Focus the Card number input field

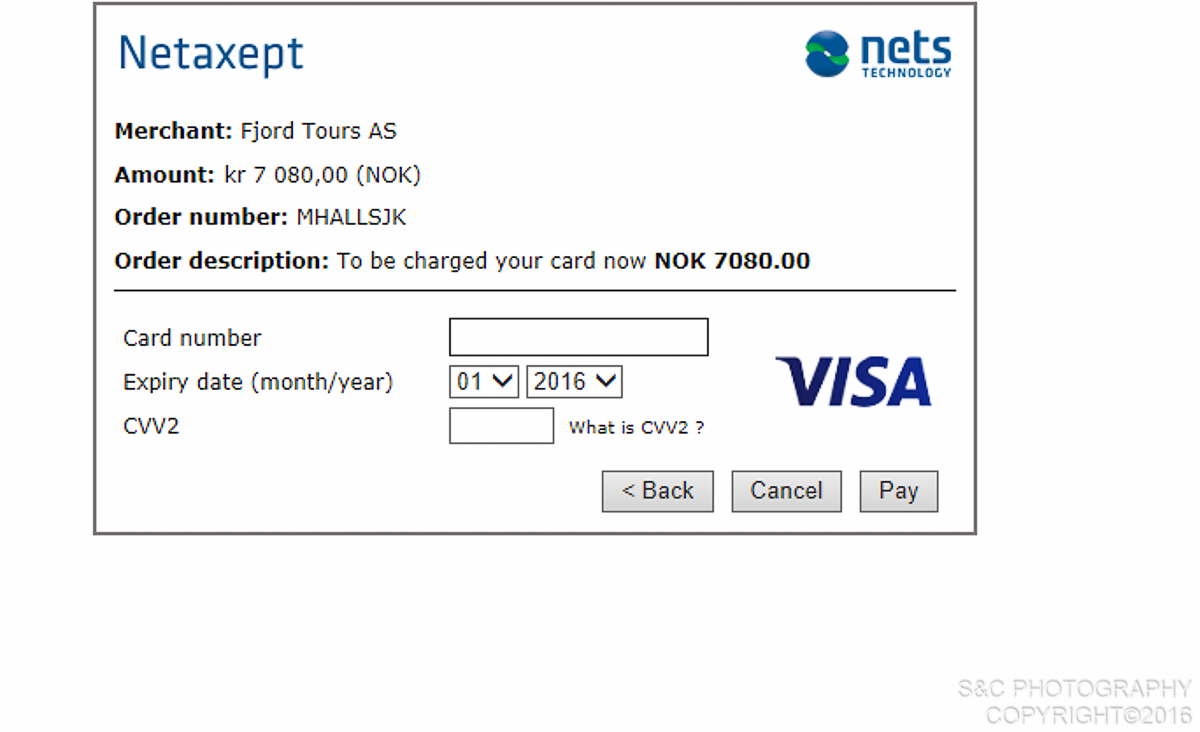coord(578,337)
